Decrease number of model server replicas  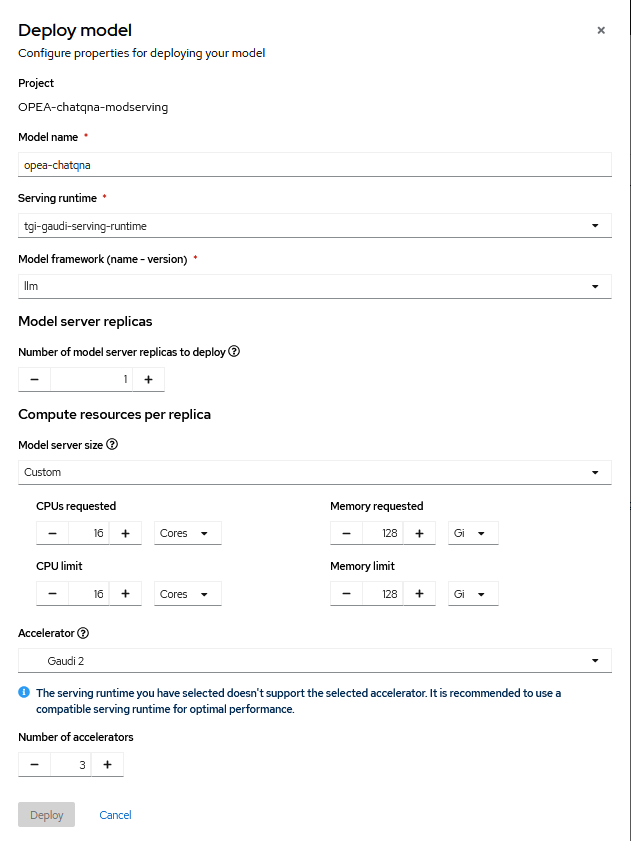[x=34, y=380]
